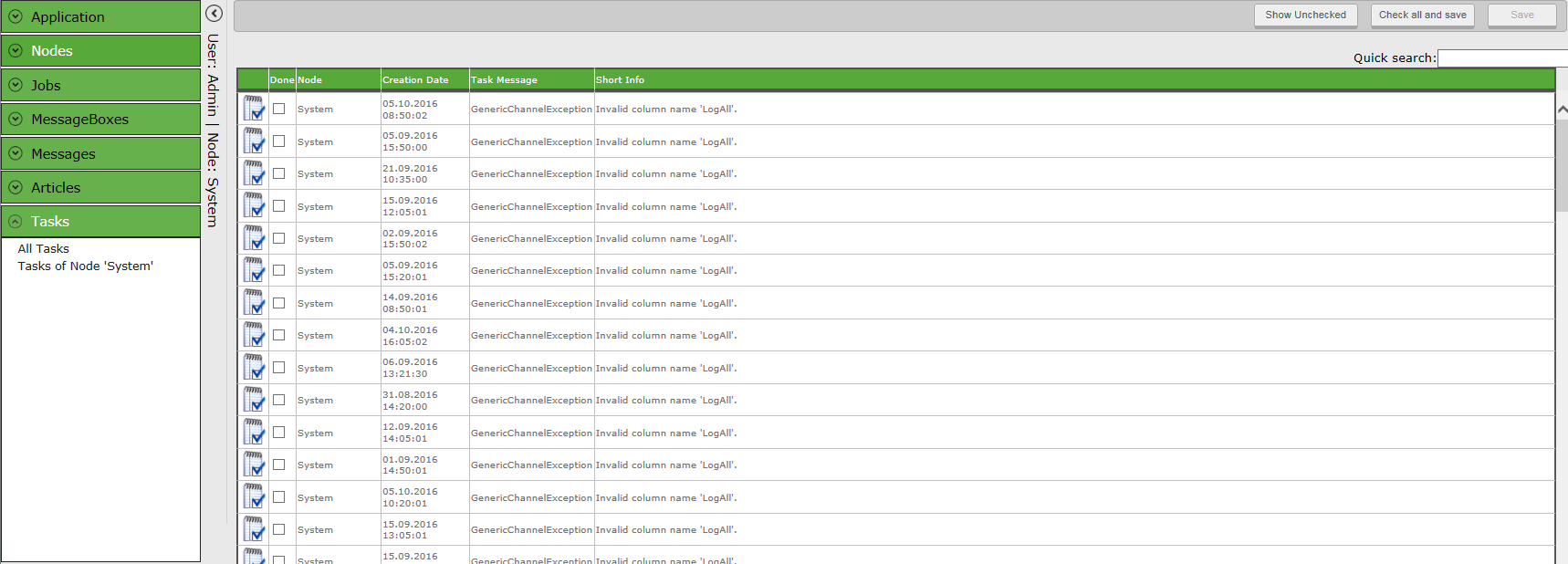1568x564 pixels.
Task: Focus the Quick search input field
Action: [1502, 58]
